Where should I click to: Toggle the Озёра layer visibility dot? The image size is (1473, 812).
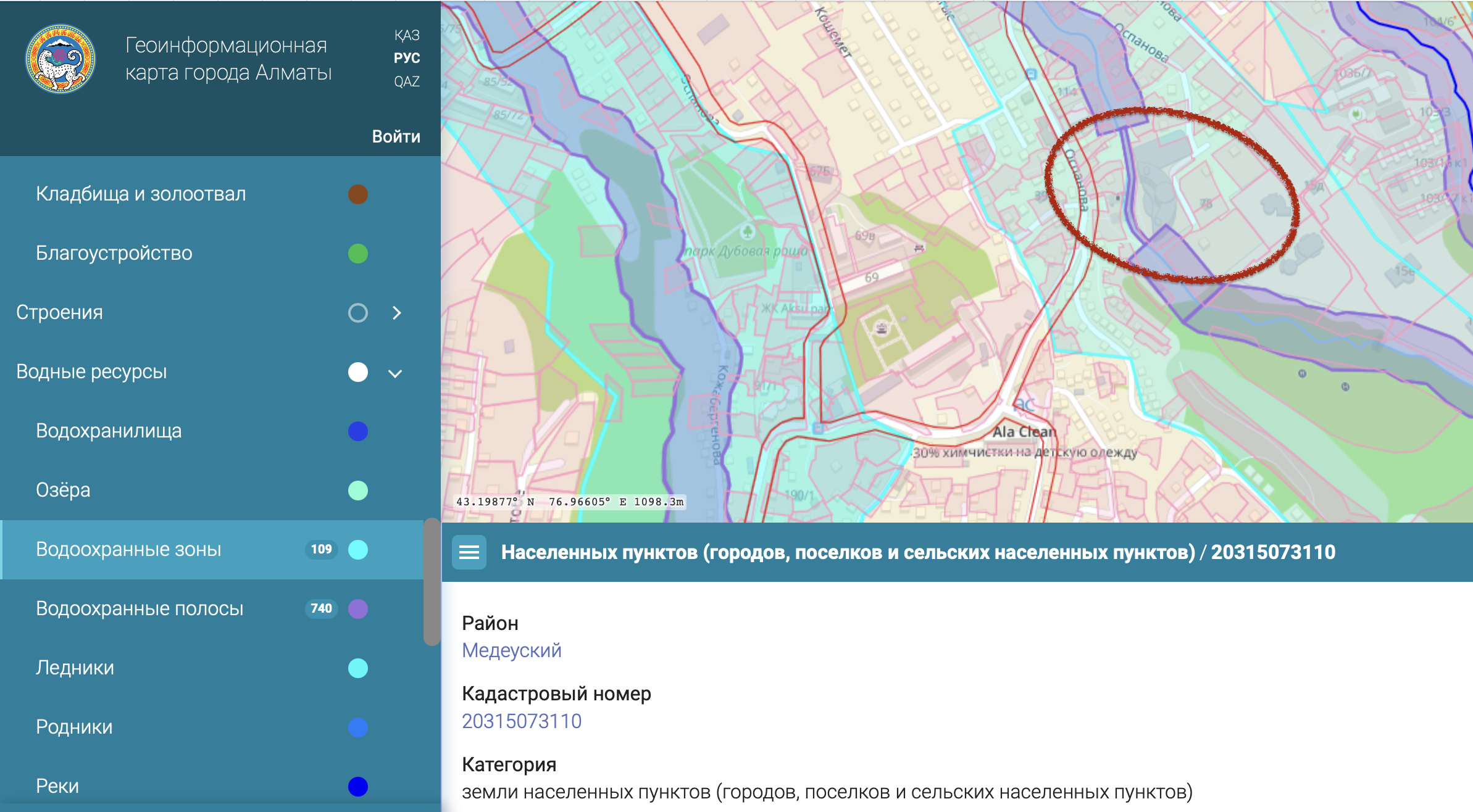pyautogui.click(x=358, y=491)
